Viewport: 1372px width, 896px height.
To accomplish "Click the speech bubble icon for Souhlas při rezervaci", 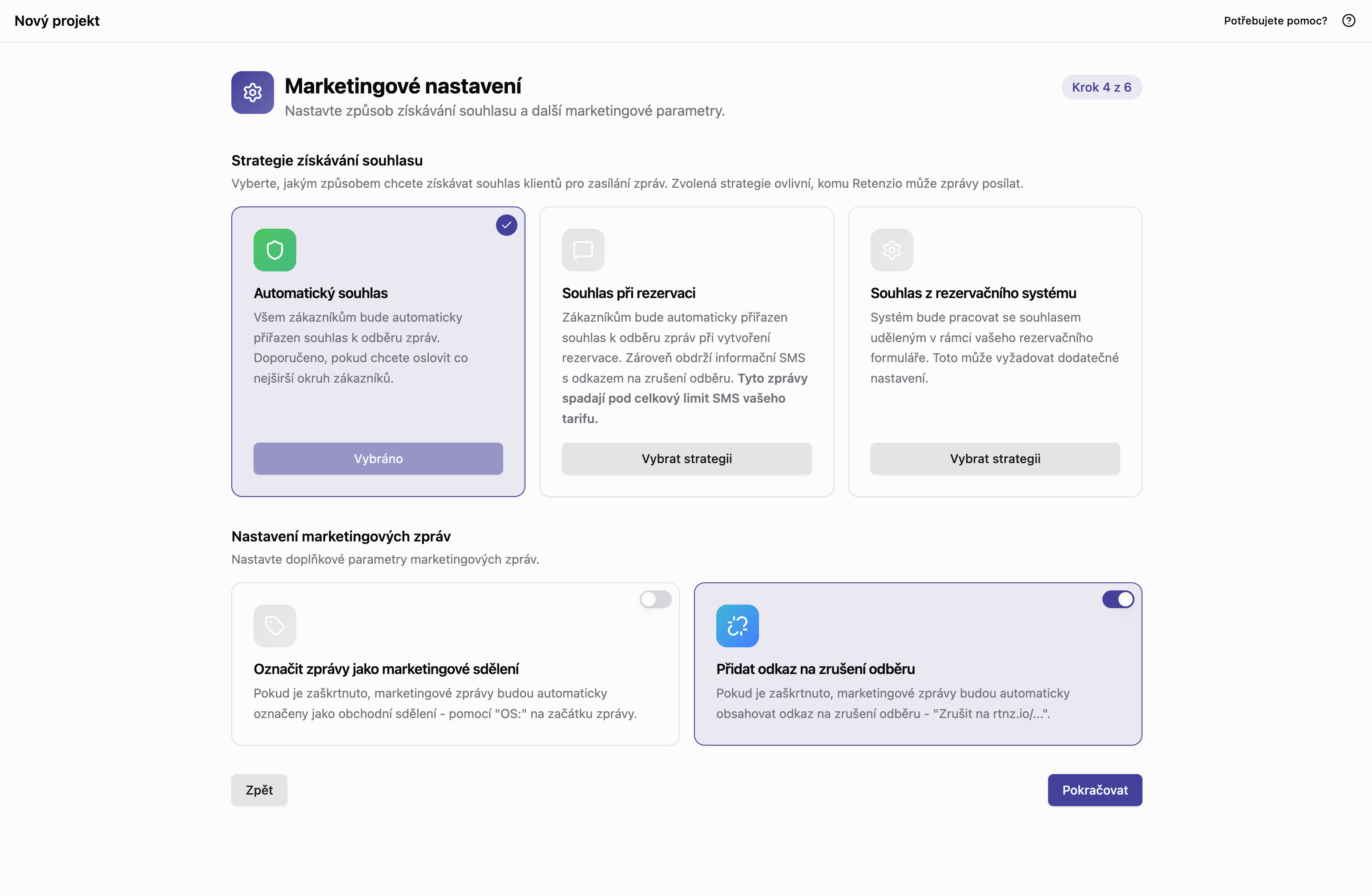I will [x=583, y=250].
